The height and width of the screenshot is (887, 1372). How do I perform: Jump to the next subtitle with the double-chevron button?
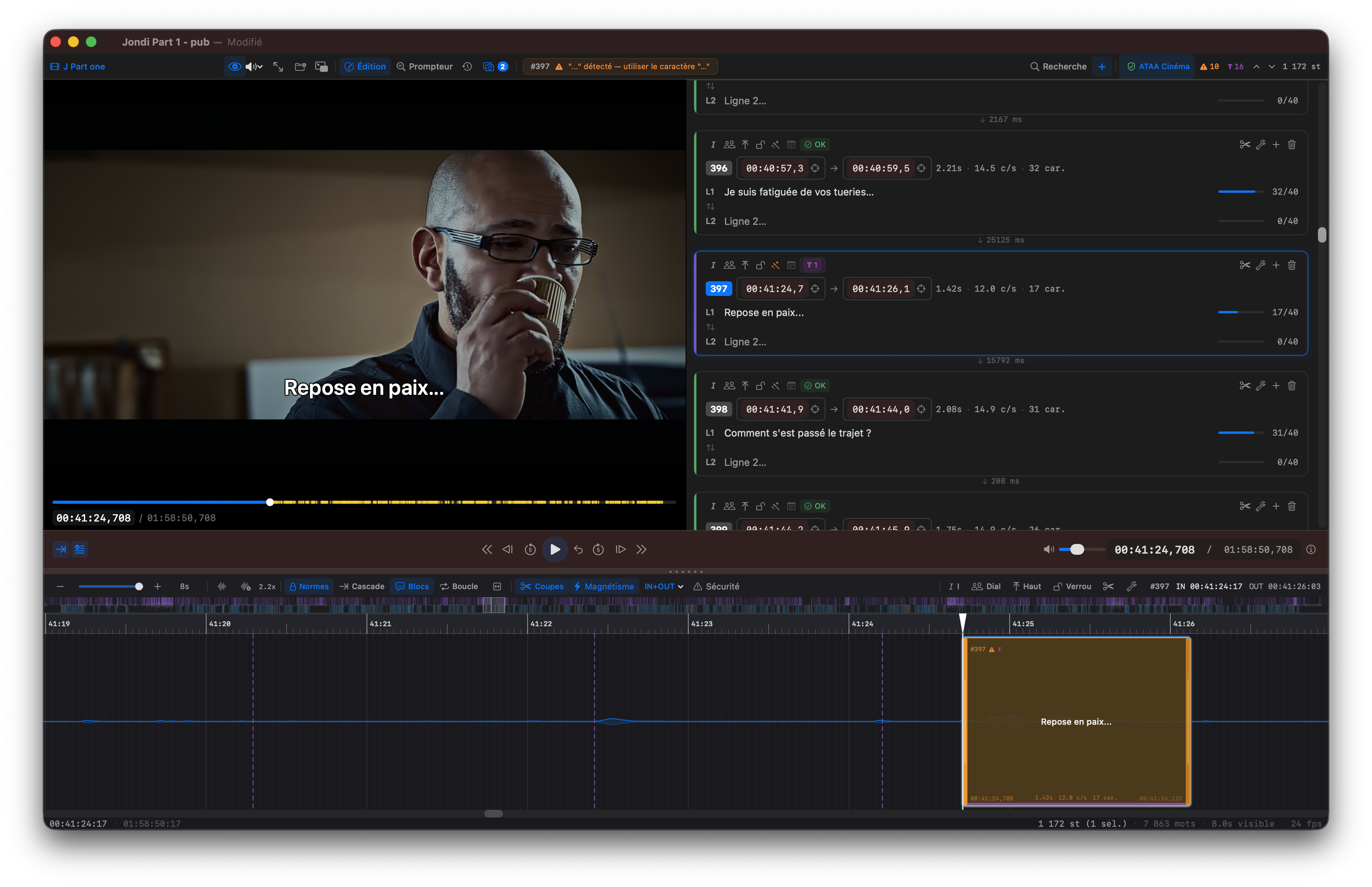click(x=641, y=549)
